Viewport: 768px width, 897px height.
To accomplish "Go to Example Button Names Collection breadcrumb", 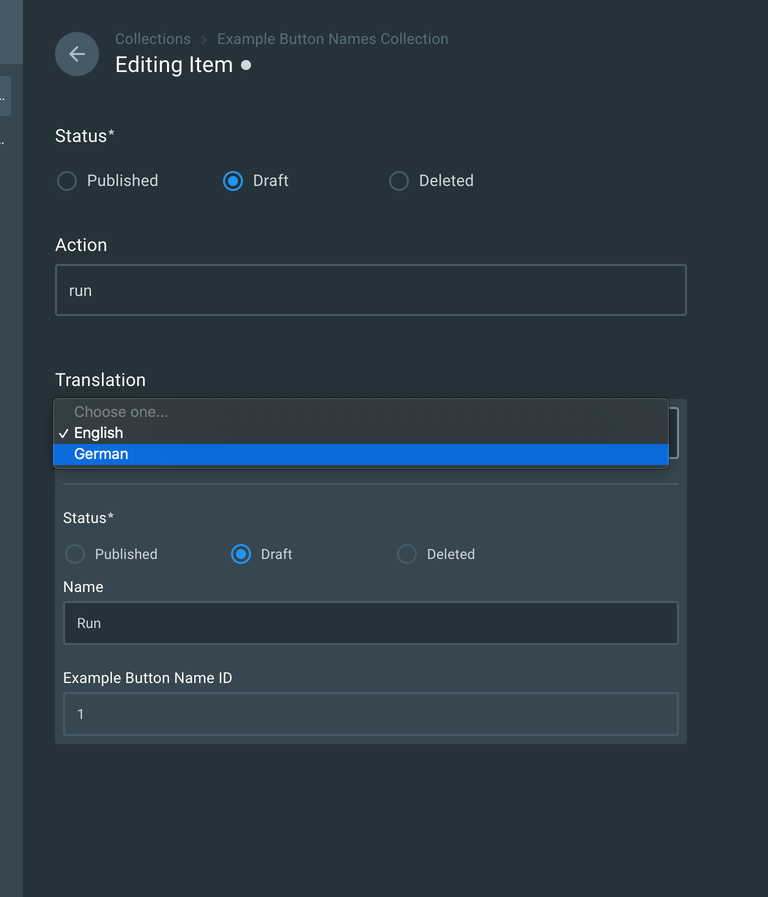I will (x=332, y=39).
